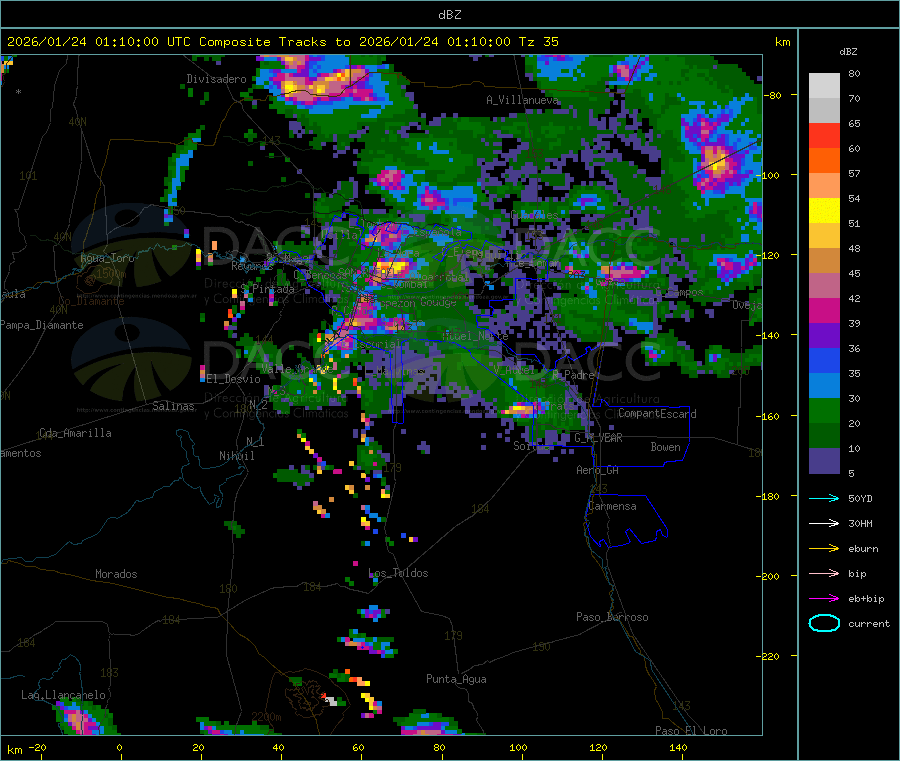Click the 'Cda_Amarilla' map label

[75, 433]
